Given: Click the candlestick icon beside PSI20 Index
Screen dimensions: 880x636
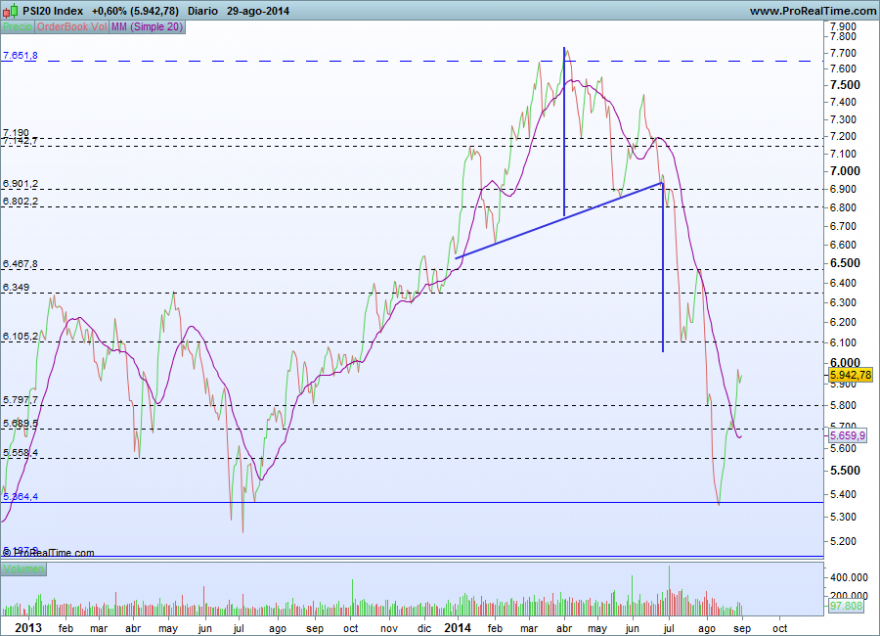Looking at the screenshot, I should pos(10,11).
